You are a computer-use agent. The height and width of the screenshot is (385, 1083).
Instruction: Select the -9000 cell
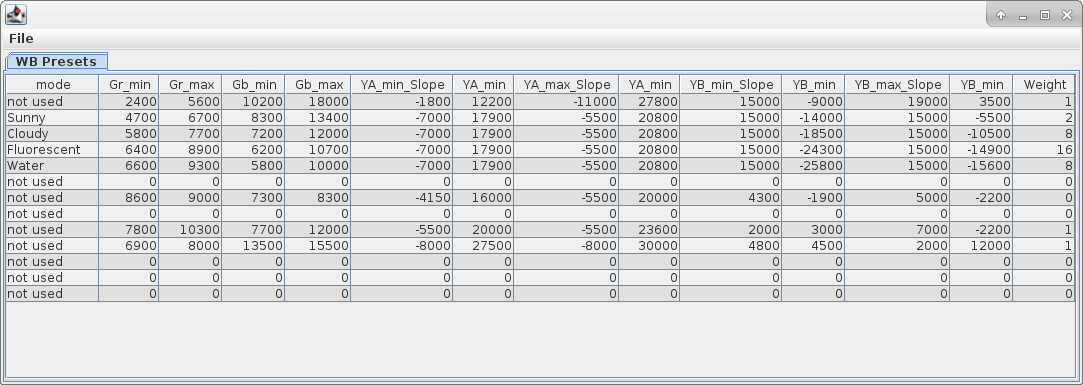coord(814,102)
